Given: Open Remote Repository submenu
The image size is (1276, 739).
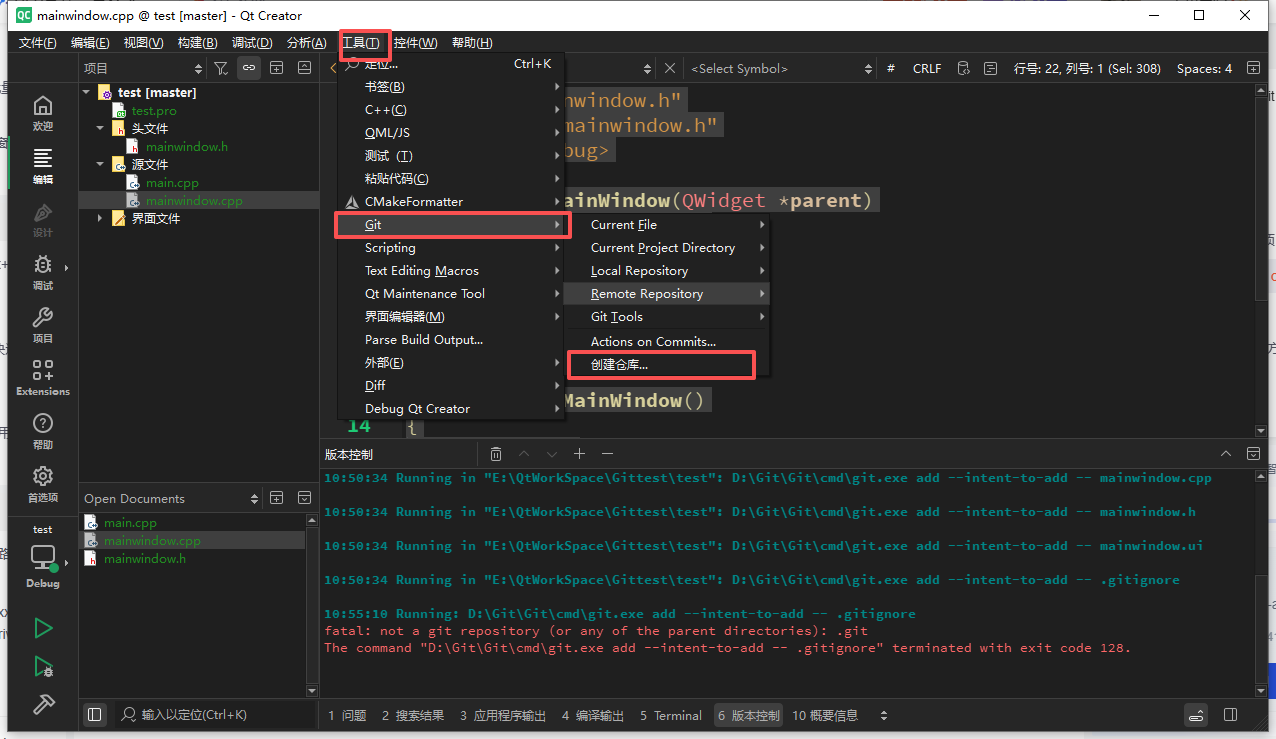Looking at the screenshot, I should 667,294.
